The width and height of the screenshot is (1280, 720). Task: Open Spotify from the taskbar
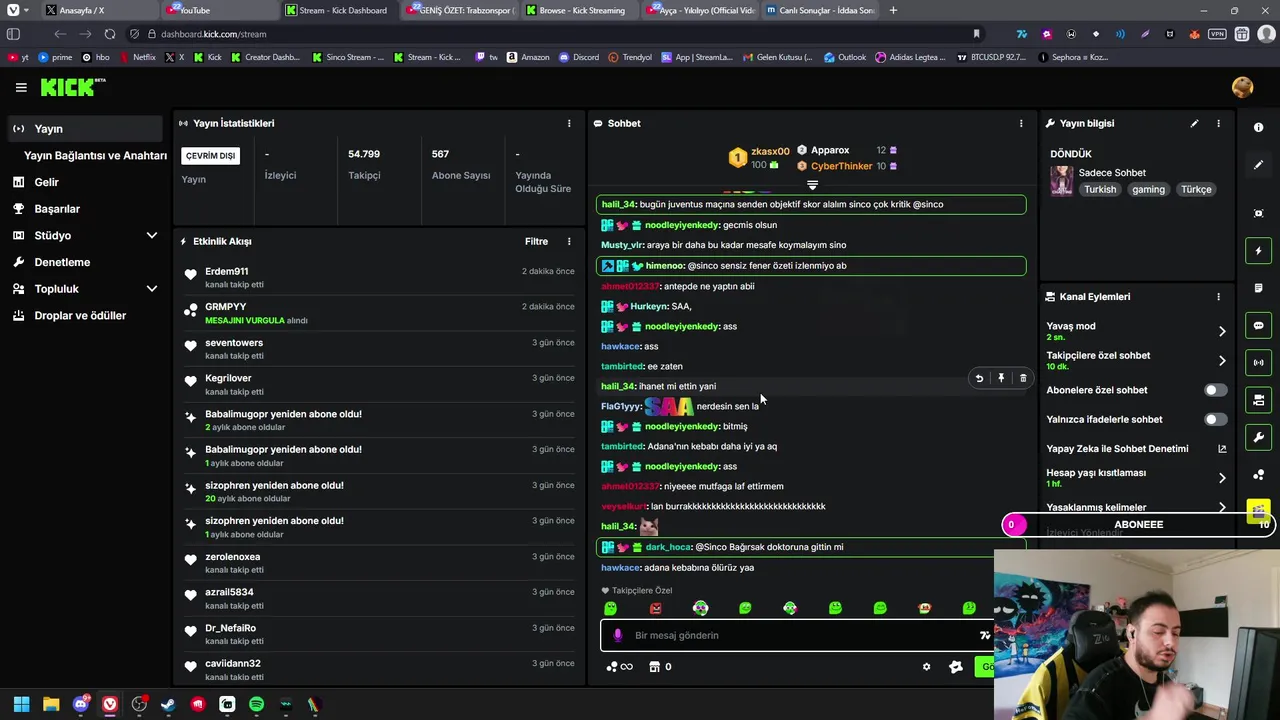coord(256,704)
